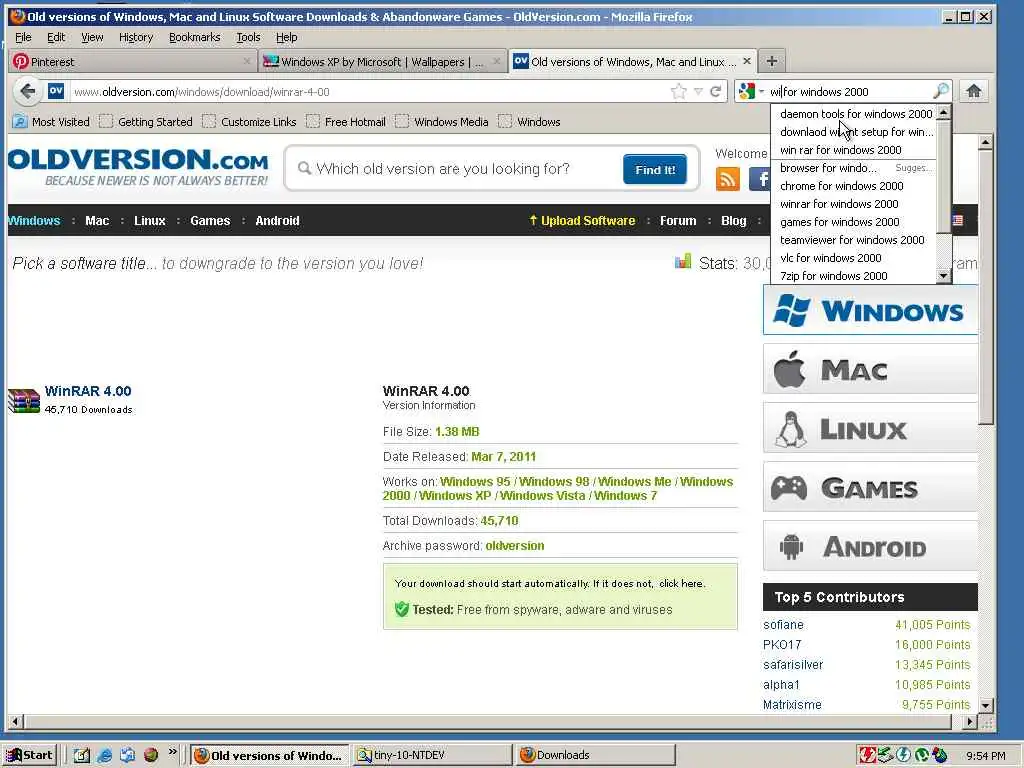Choose suggestion 'daemon tools for windows 2000'
1024x768 pixels.
click(854, 114)
